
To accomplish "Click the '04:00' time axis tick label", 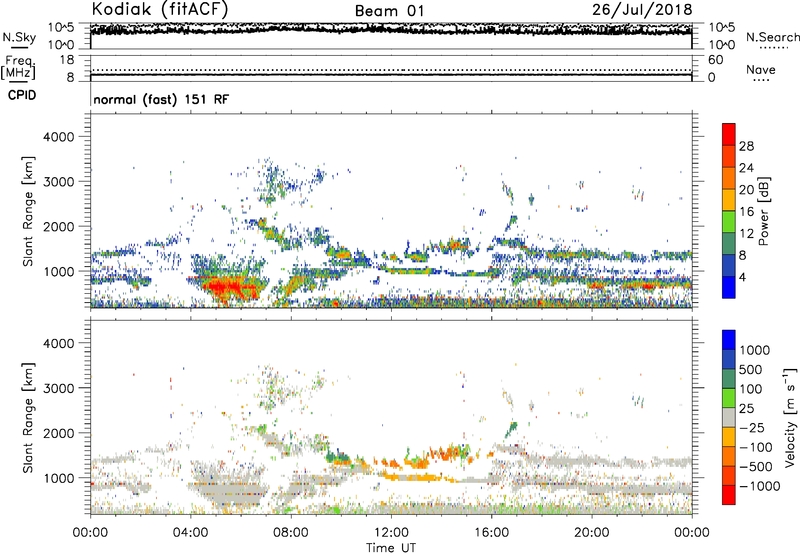I will pyautogui.click(x=190, y=533).
